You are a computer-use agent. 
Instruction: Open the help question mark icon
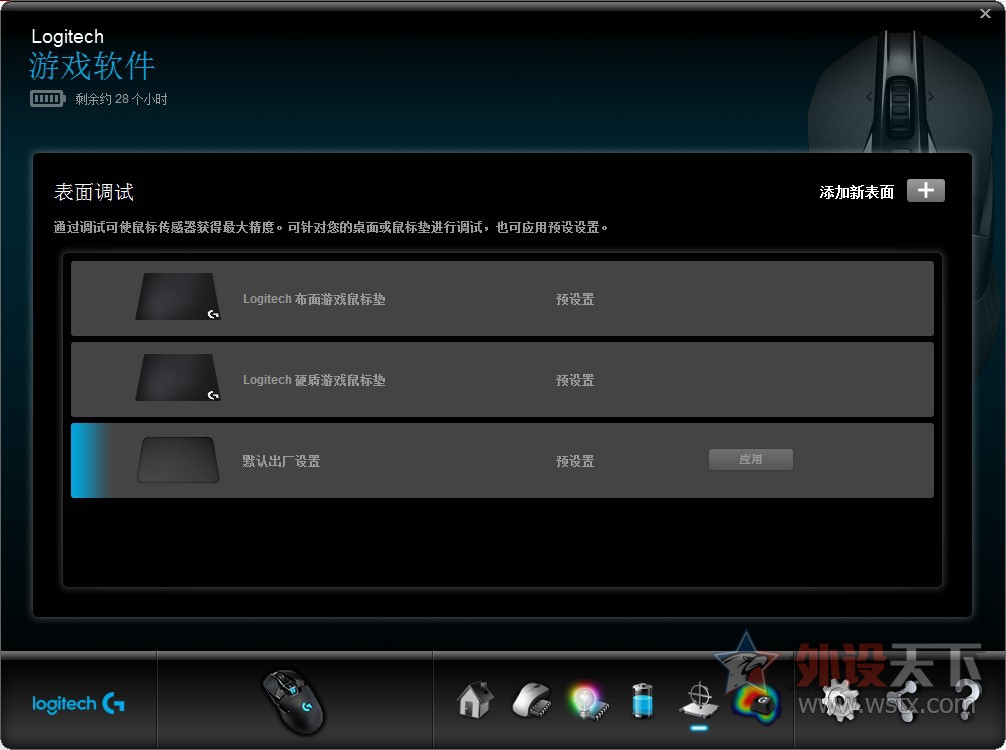pos(968,701)
